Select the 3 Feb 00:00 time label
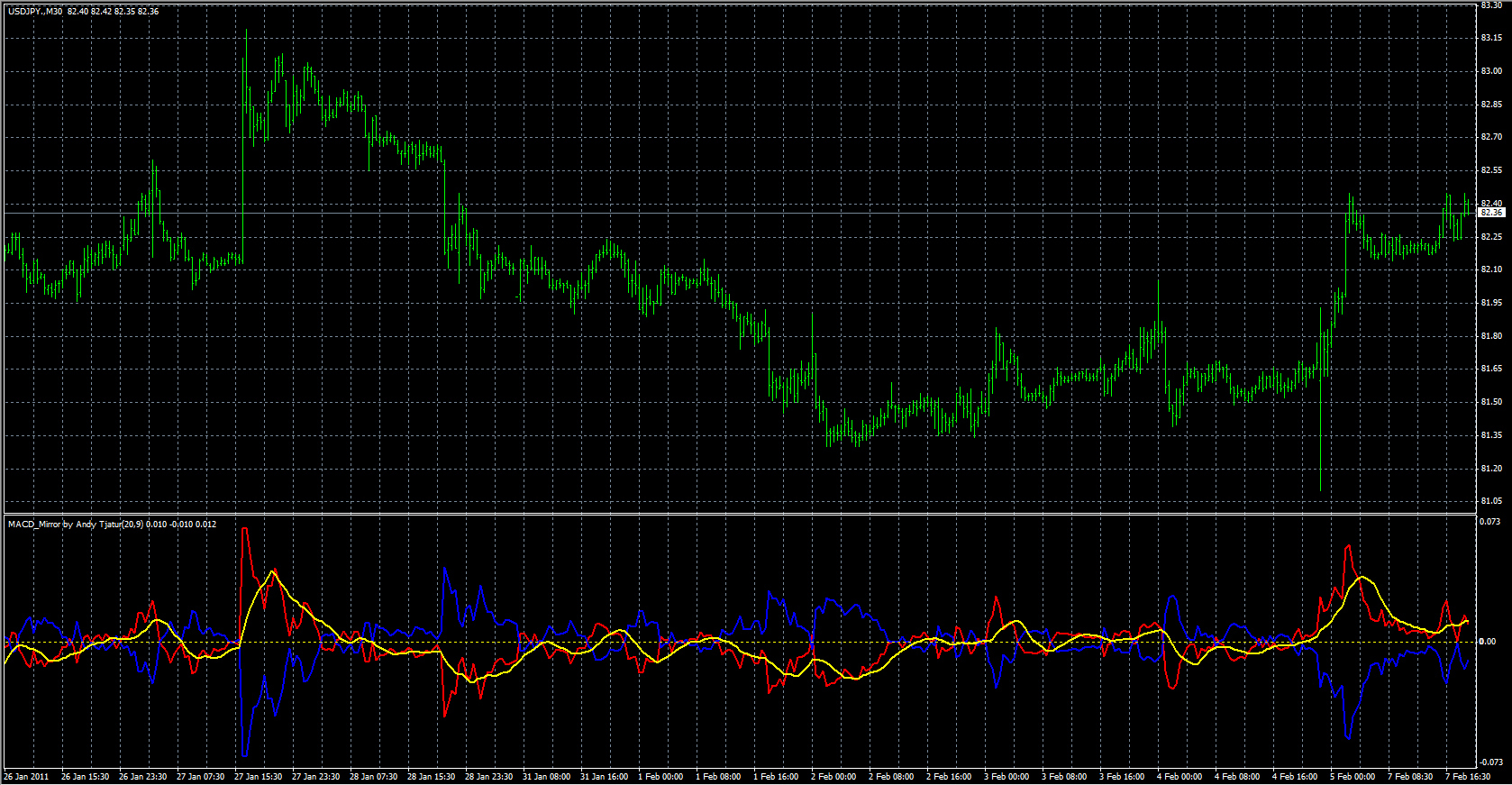The image size is (1512, 785). point(1006,777)
